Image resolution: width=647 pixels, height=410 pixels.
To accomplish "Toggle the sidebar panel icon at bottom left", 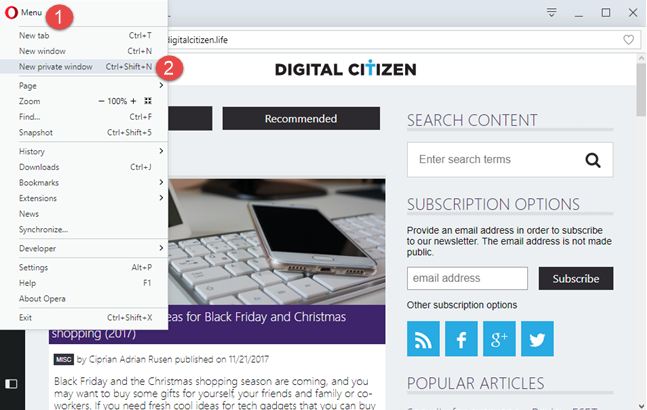I will (x=11, y=384).
